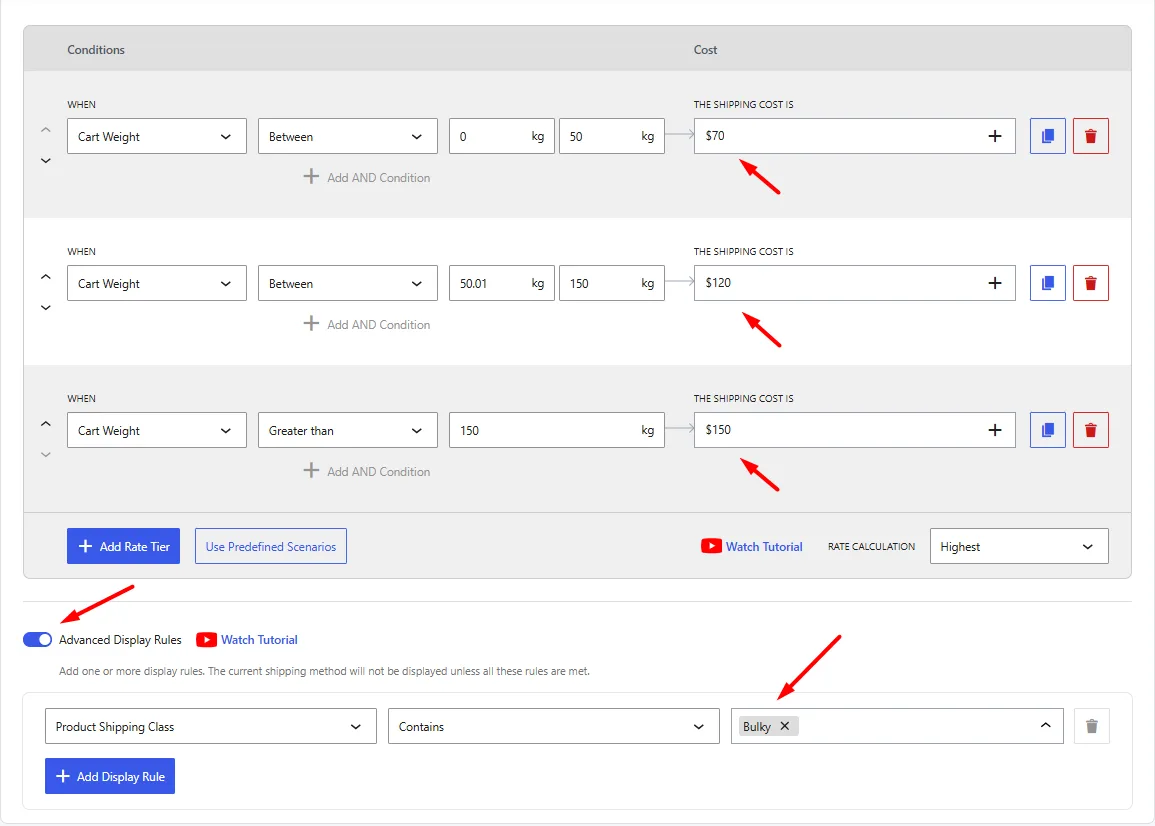
Task: Delete the $120 rate tier
Action: [x=1091, y=283]
